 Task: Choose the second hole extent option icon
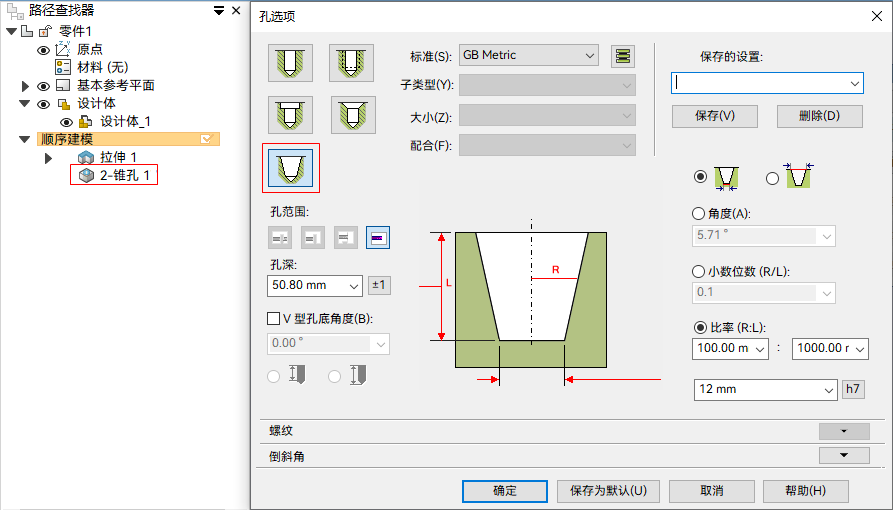pyautogui.click(x=313, y=238)
